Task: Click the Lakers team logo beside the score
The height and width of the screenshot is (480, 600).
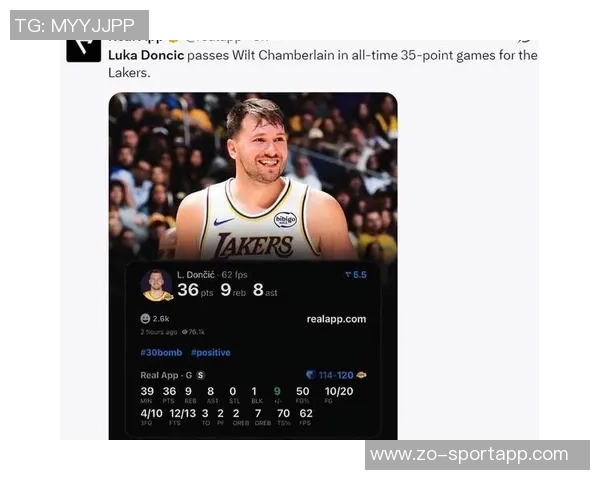Action: pyautogui.click(x=361, y=375)
